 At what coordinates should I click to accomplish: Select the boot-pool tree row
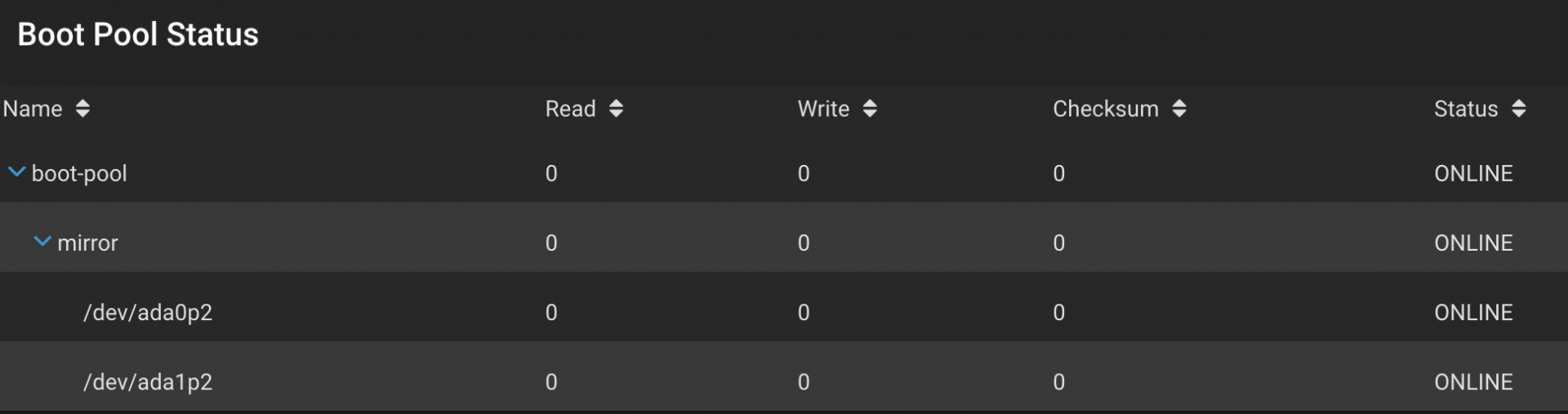784,173
